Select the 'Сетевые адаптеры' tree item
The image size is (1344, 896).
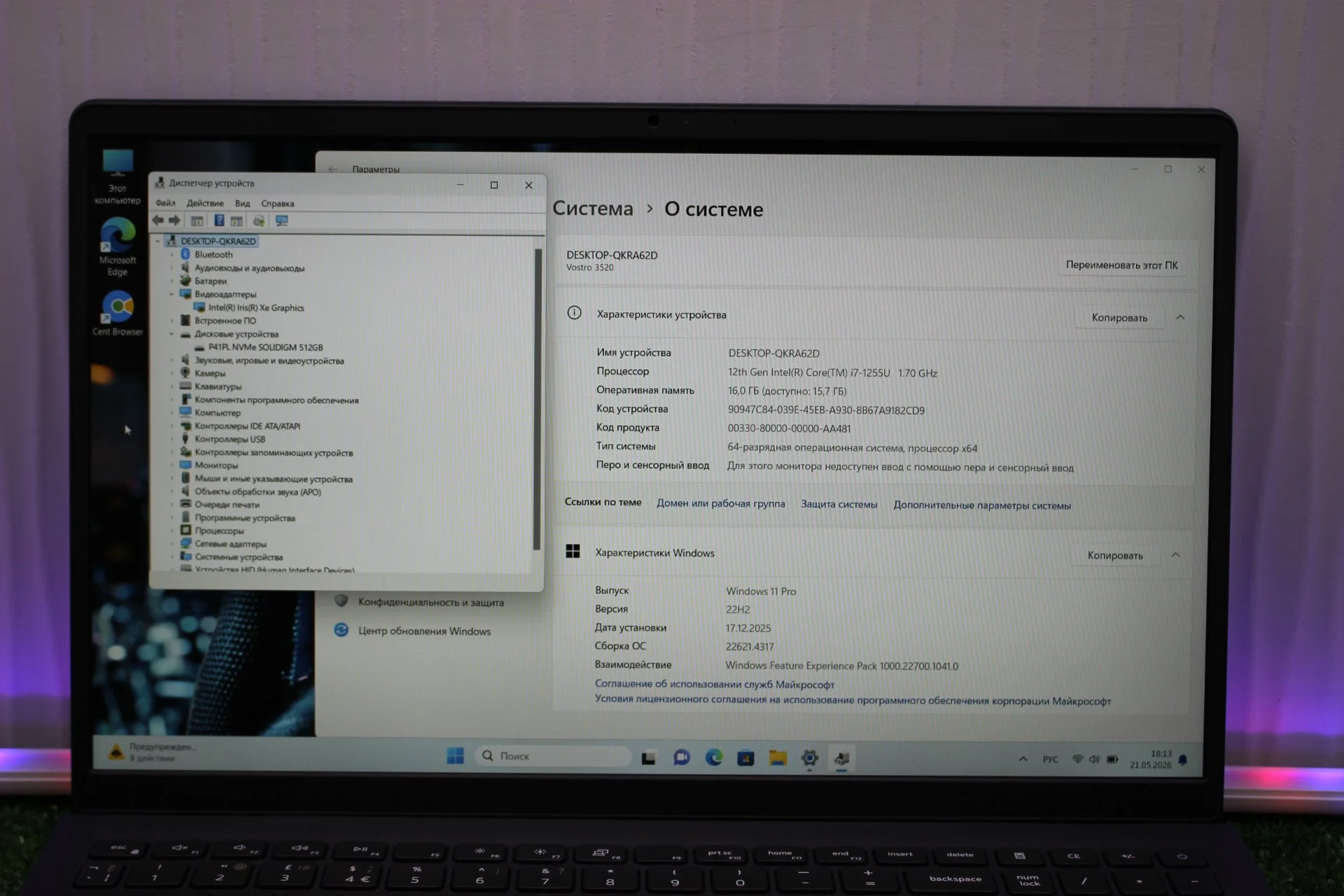point(230,544)
